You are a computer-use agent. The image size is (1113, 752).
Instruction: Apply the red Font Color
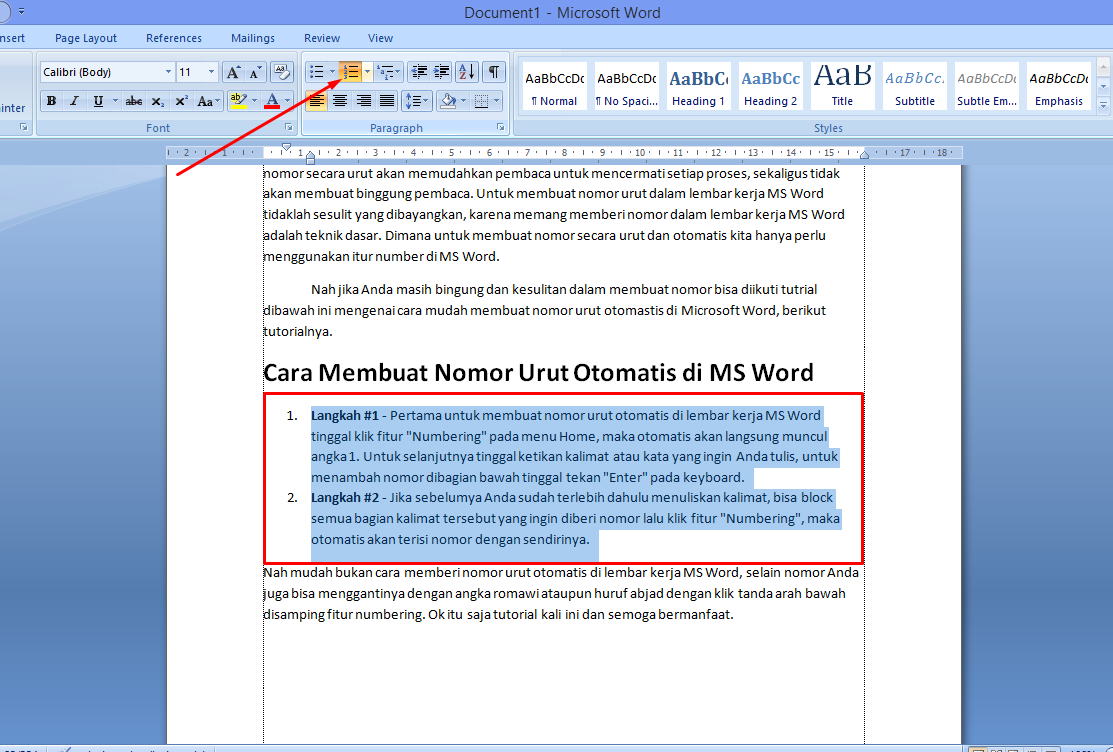coord(272,101)
